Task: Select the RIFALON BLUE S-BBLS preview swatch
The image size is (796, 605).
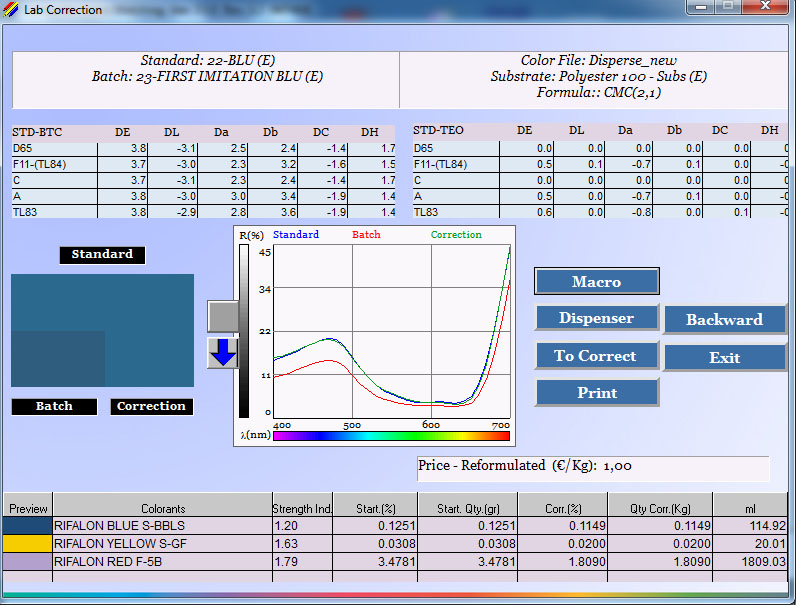Action: pyautogui.click(x=27, y=525)
